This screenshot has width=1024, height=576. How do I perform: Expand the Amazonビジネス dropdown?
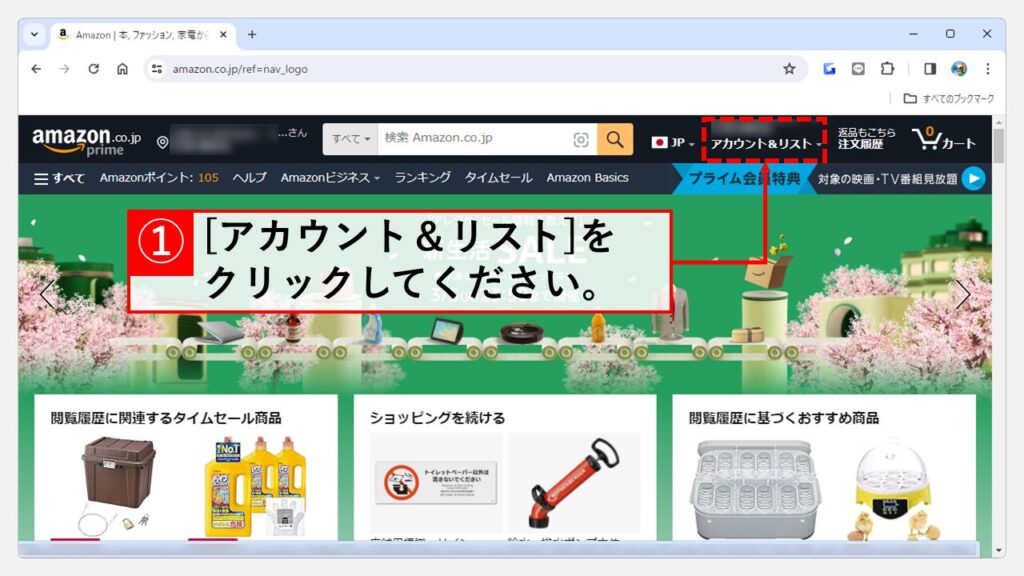[330, 178]
